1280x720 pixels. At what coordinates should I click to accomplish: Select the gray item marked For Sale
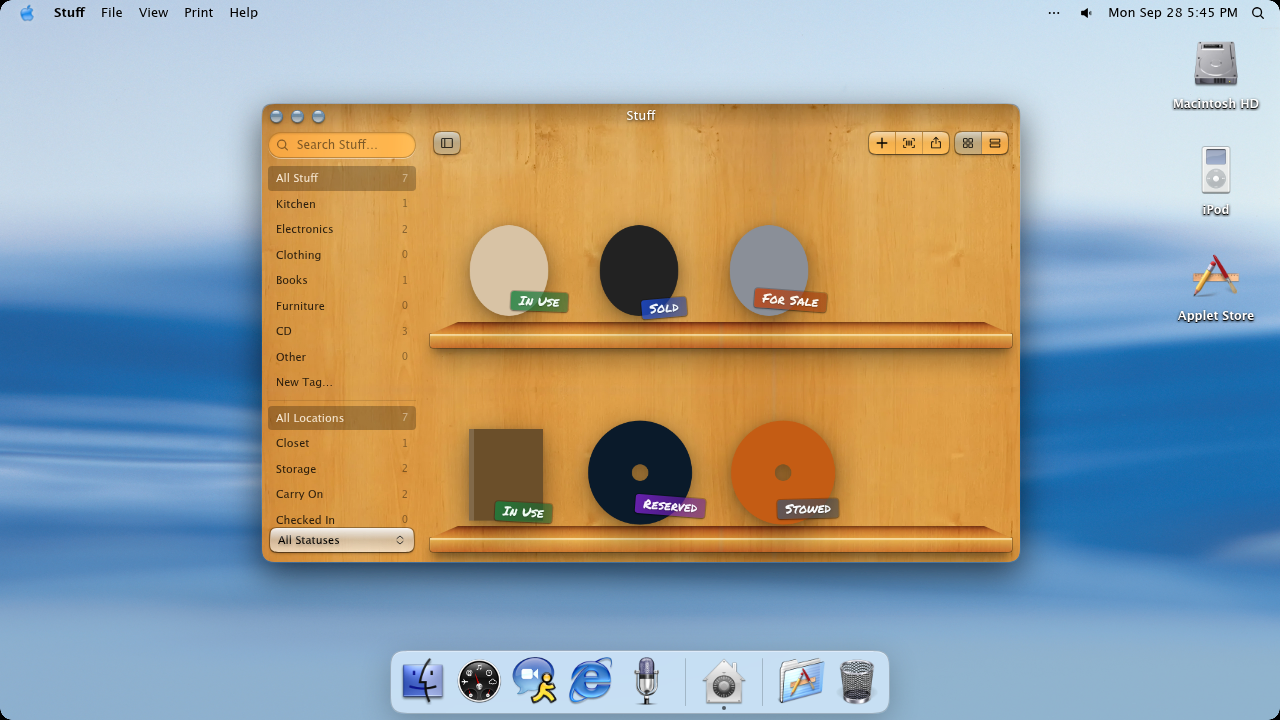(769, 270)
